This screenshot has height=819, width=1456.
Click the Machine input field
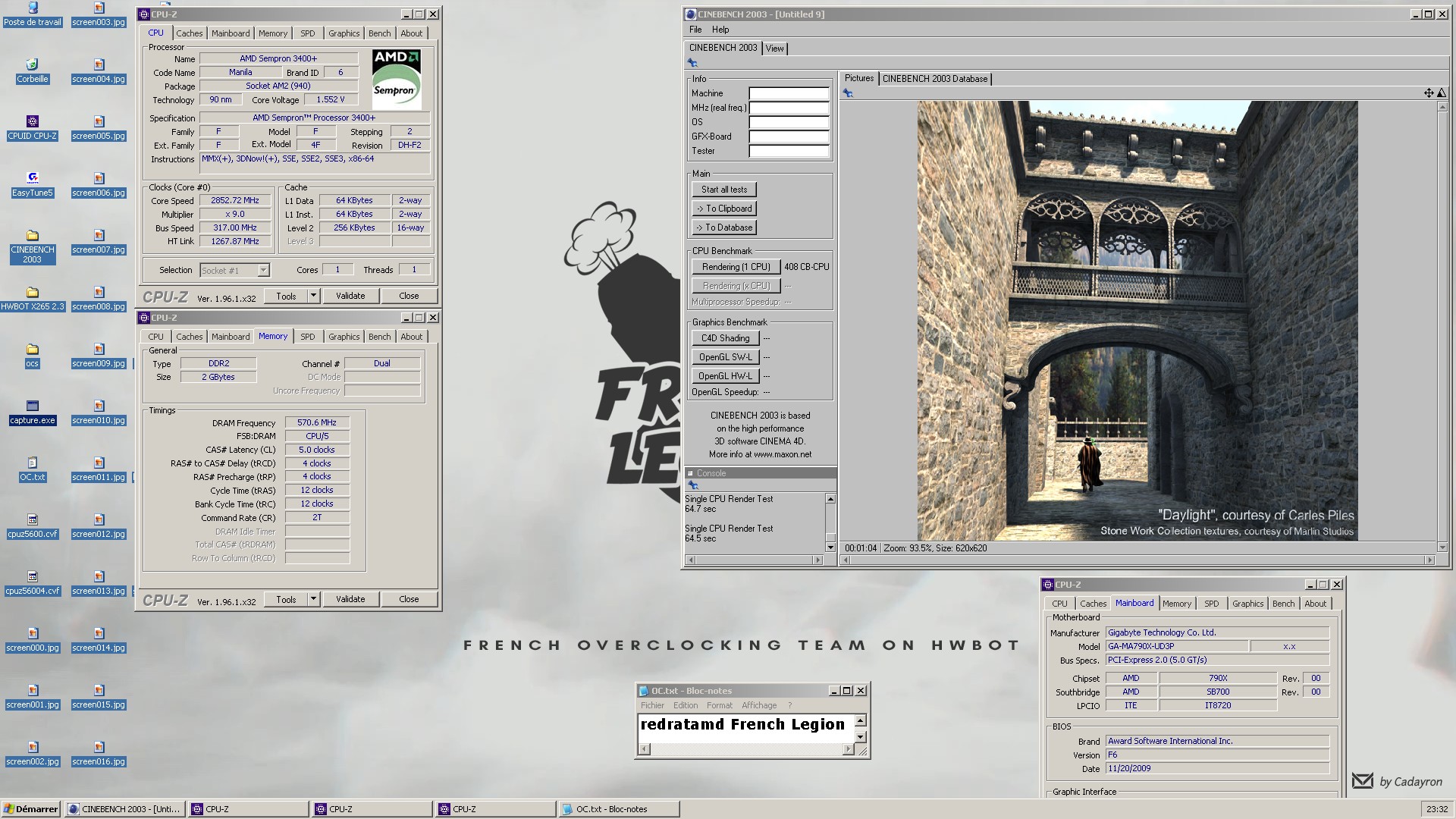pos(789,93)
